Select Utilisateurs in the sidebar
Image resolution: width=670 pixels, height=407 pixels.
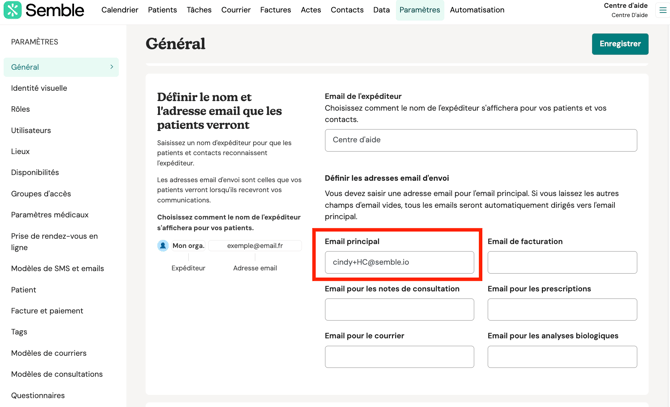(x=31, y=130)
